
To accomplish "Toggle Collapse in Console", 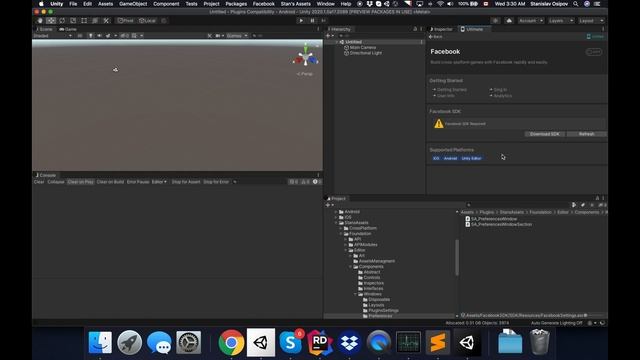I will [56, 182].
